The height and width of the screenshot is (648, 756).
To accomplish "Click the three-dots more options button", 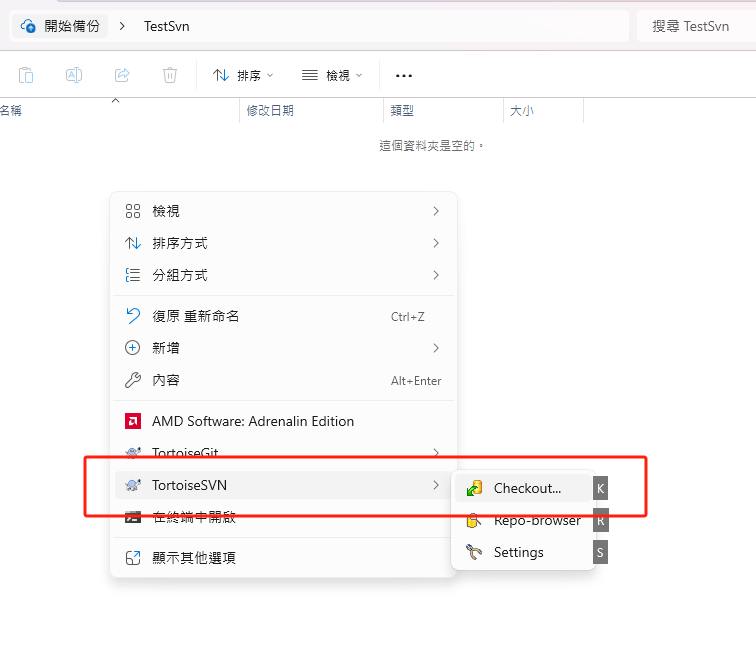I will click(404, 75).
